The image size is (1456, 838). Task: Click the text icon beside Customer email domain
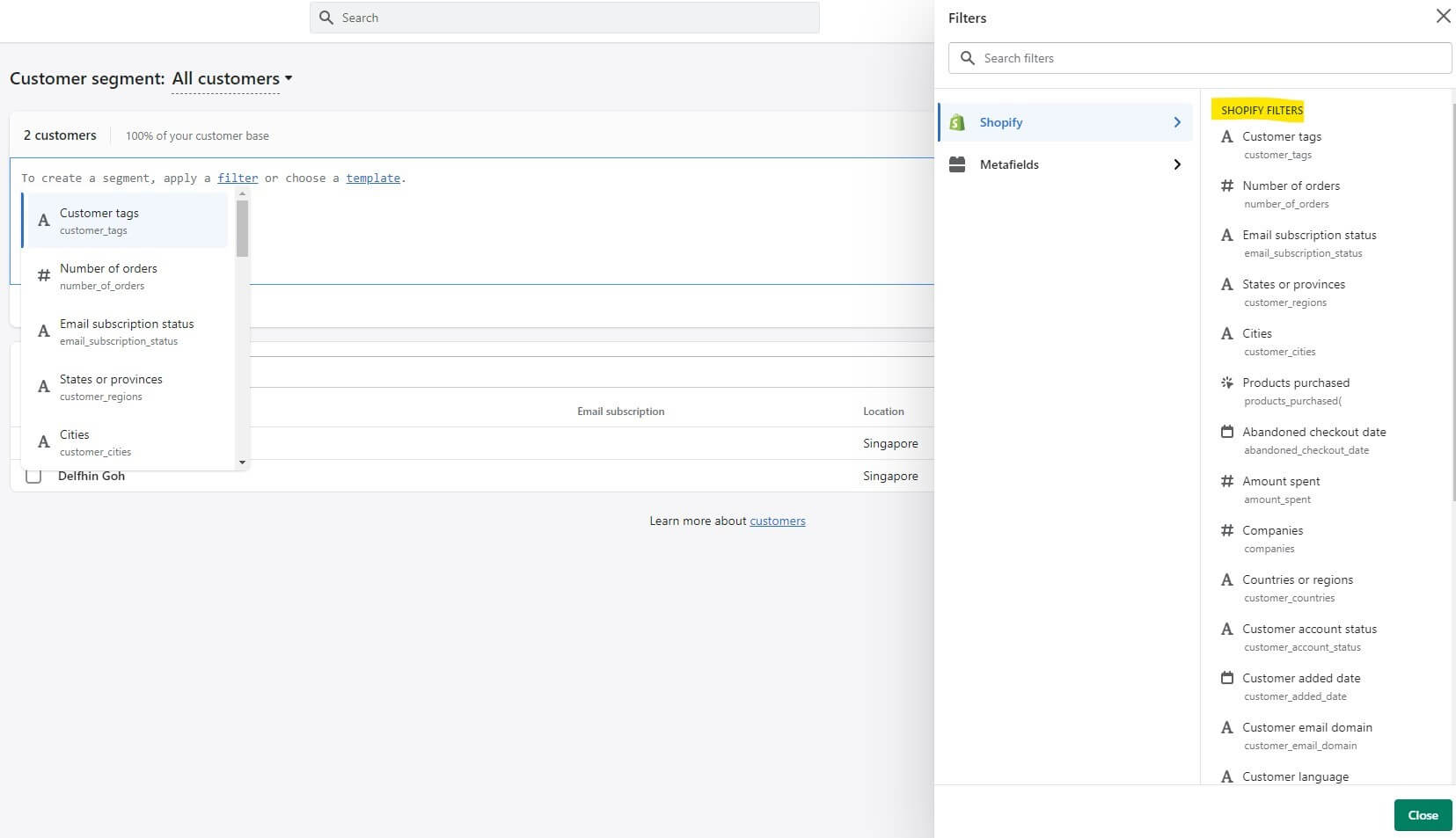coord(1227,727)
